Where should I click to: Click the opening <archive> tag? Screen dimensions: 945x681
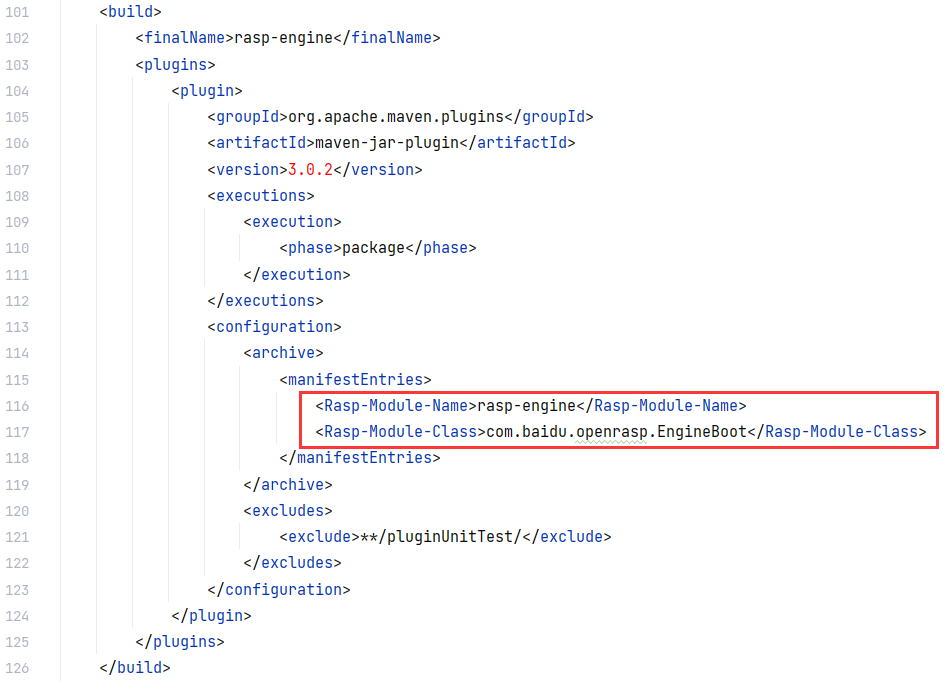point(283,353)
